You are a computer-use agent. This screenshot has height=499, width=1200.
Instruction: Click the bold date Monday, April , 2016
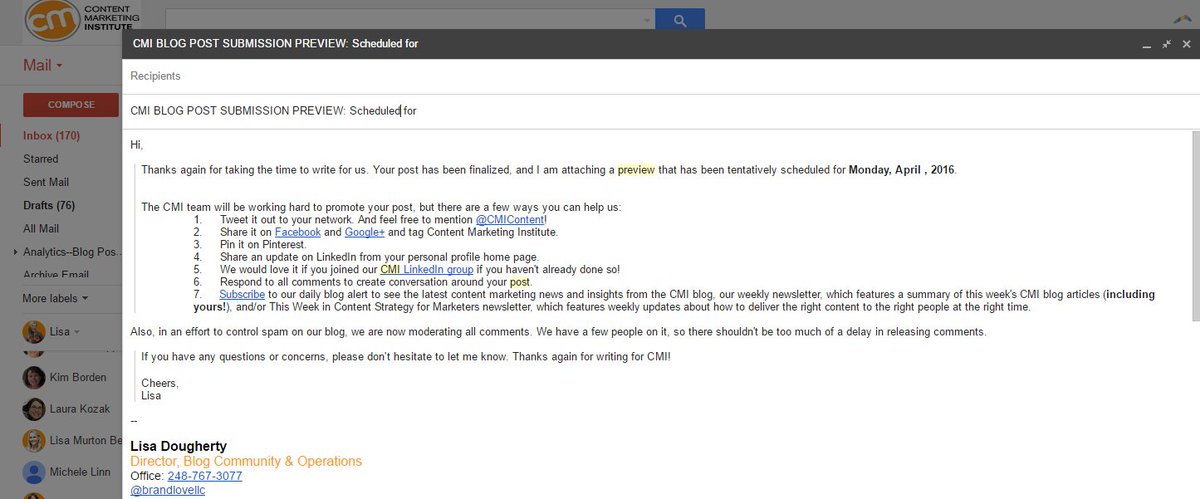[x=901, y=170]
